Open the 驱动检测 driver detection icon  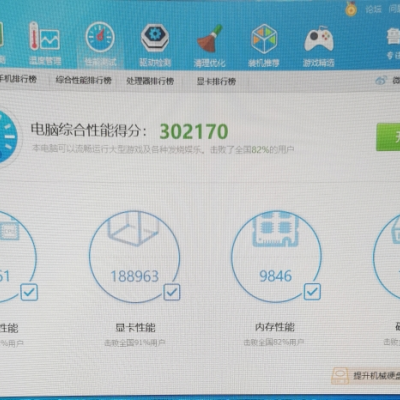coord(155,44)
